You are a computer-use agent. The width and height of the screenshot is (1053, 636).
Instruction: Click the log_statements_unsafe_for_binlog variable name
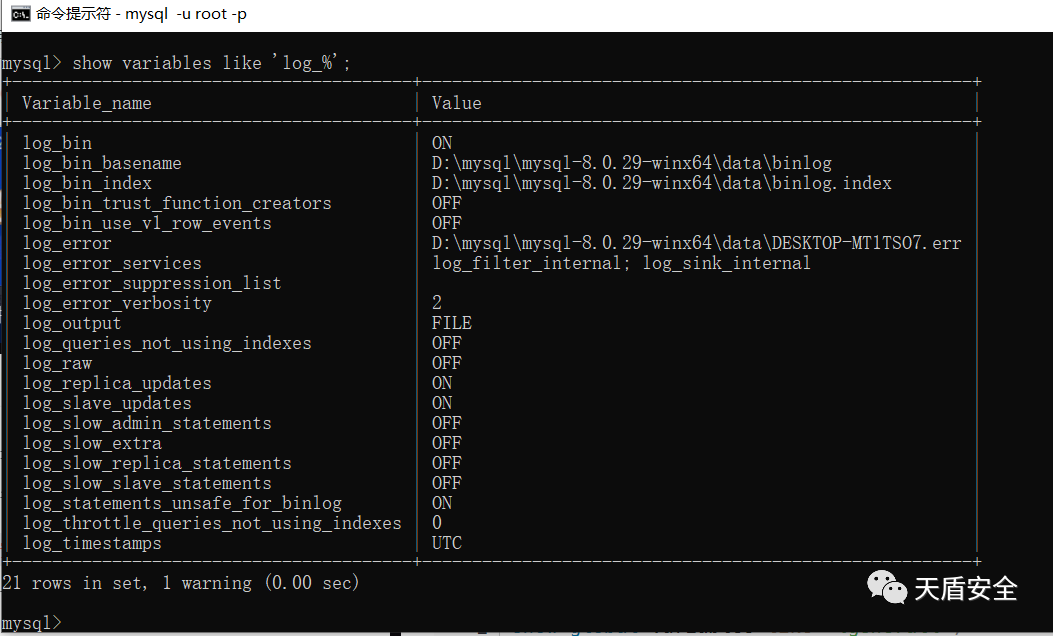click(182, 503)
